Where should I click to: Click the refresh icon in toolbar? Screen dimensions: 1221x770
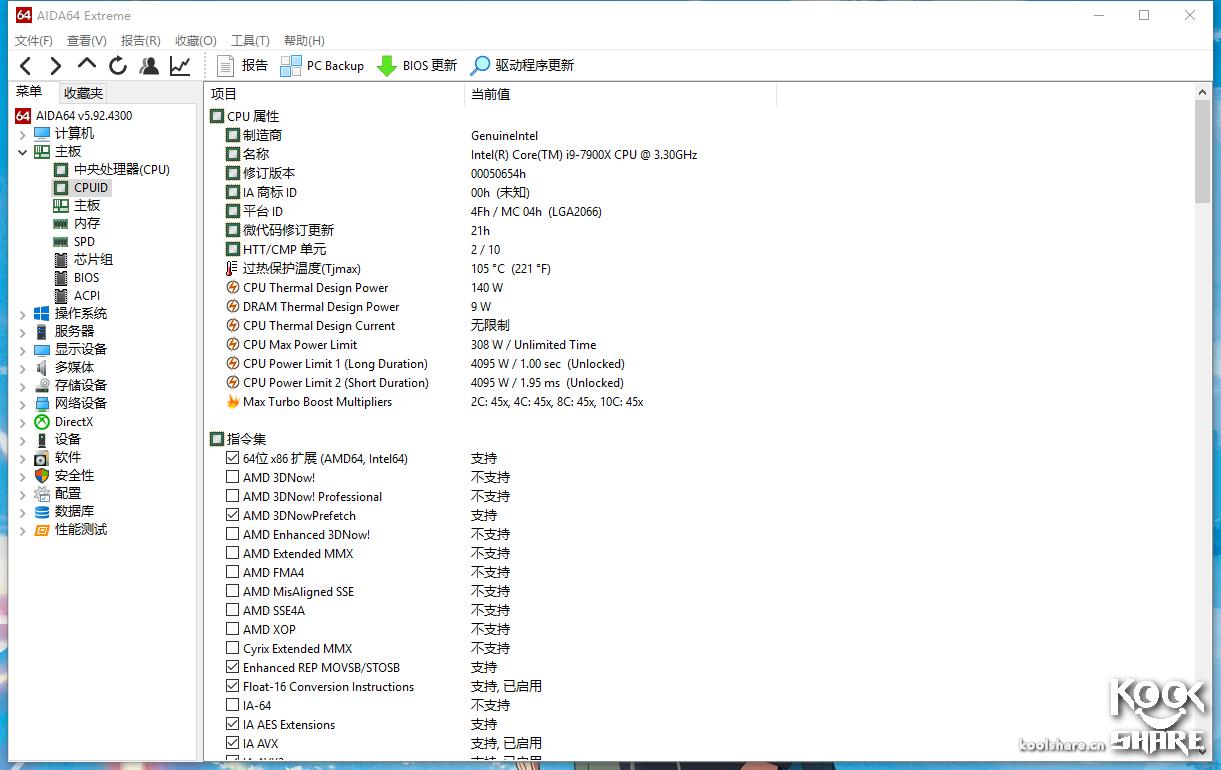[x=118, y=64]
